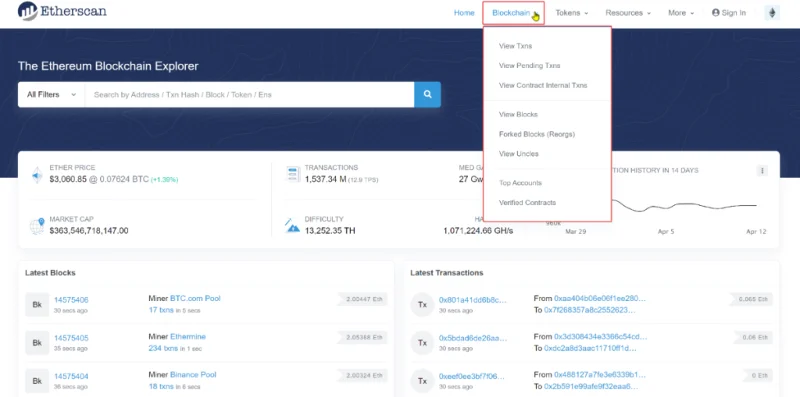Click the Ether Price diamond icon
Viewport: 800px width, 397px height.
point(37,174)
